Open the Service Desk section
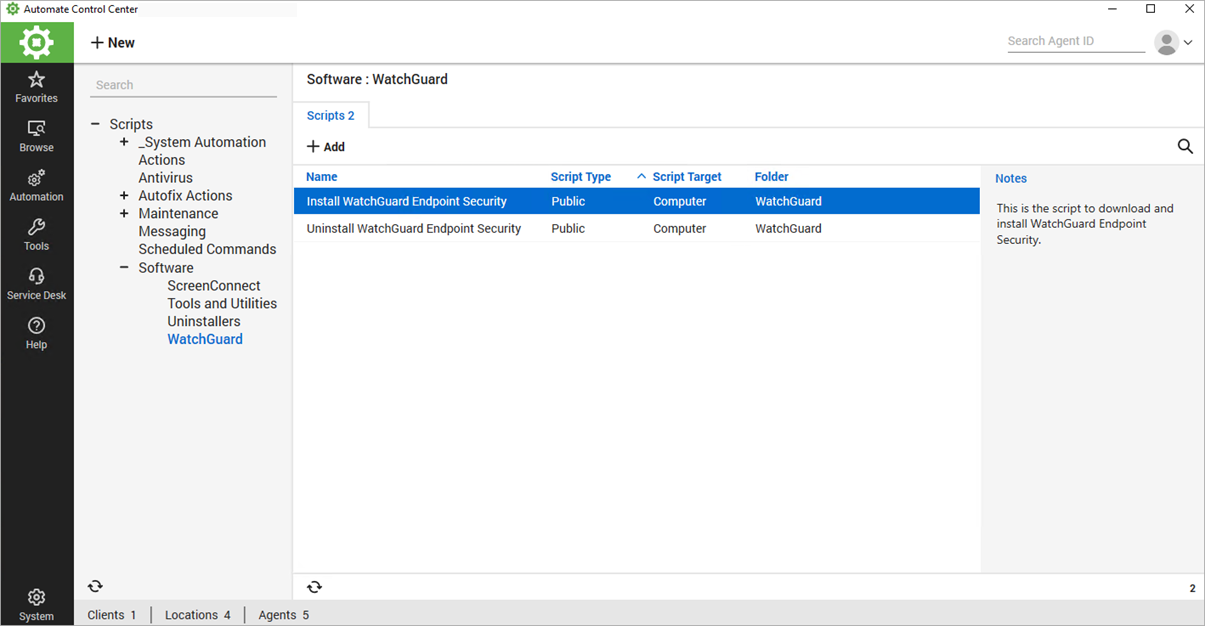The image size is (1205, 626). coord(36,283)
